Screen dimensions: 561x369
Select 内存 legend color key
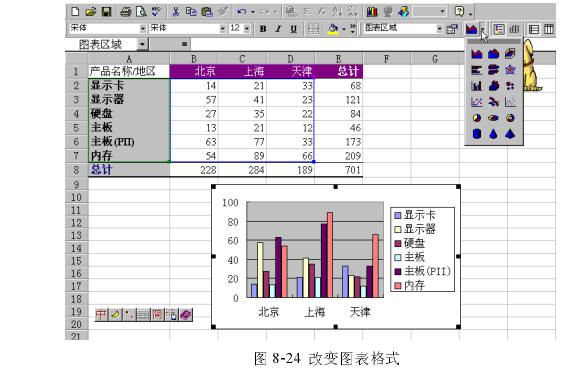pyautogui.click(x=397, y=286)
